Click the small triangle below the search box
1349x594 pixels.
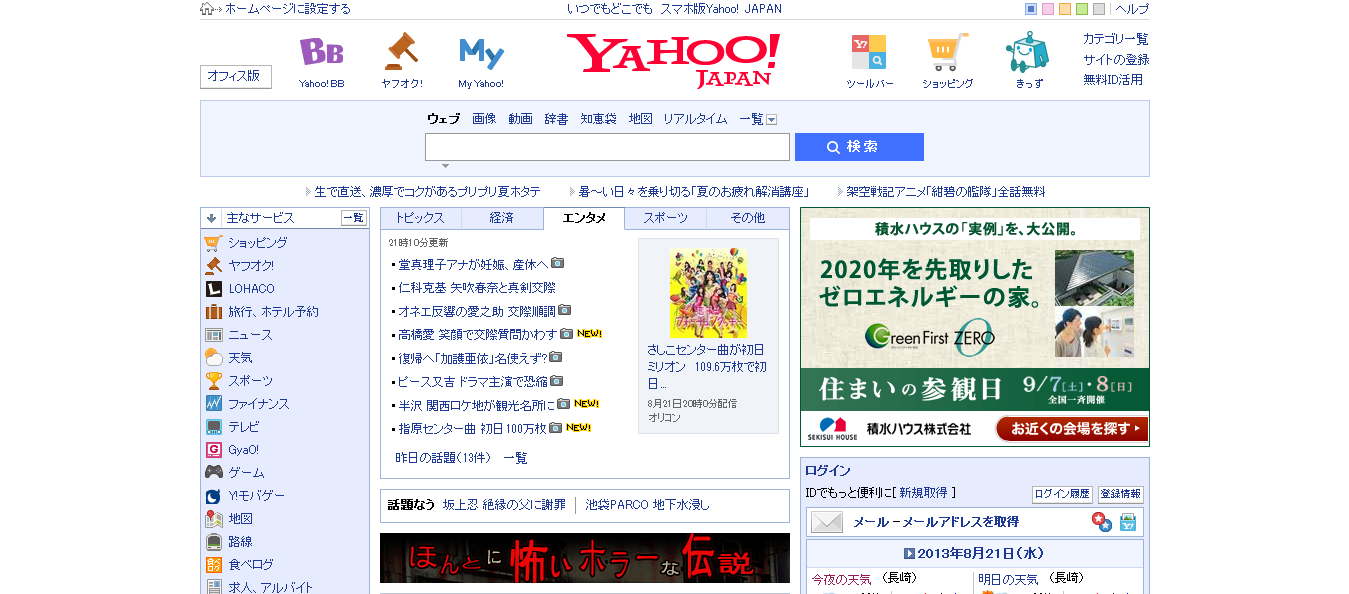coord(445,166)
